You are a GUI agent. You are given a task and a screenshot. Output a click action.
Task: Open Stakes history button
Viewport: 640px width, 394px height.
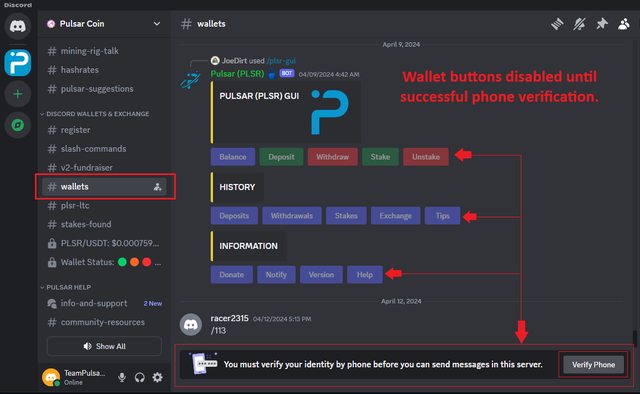346,216
